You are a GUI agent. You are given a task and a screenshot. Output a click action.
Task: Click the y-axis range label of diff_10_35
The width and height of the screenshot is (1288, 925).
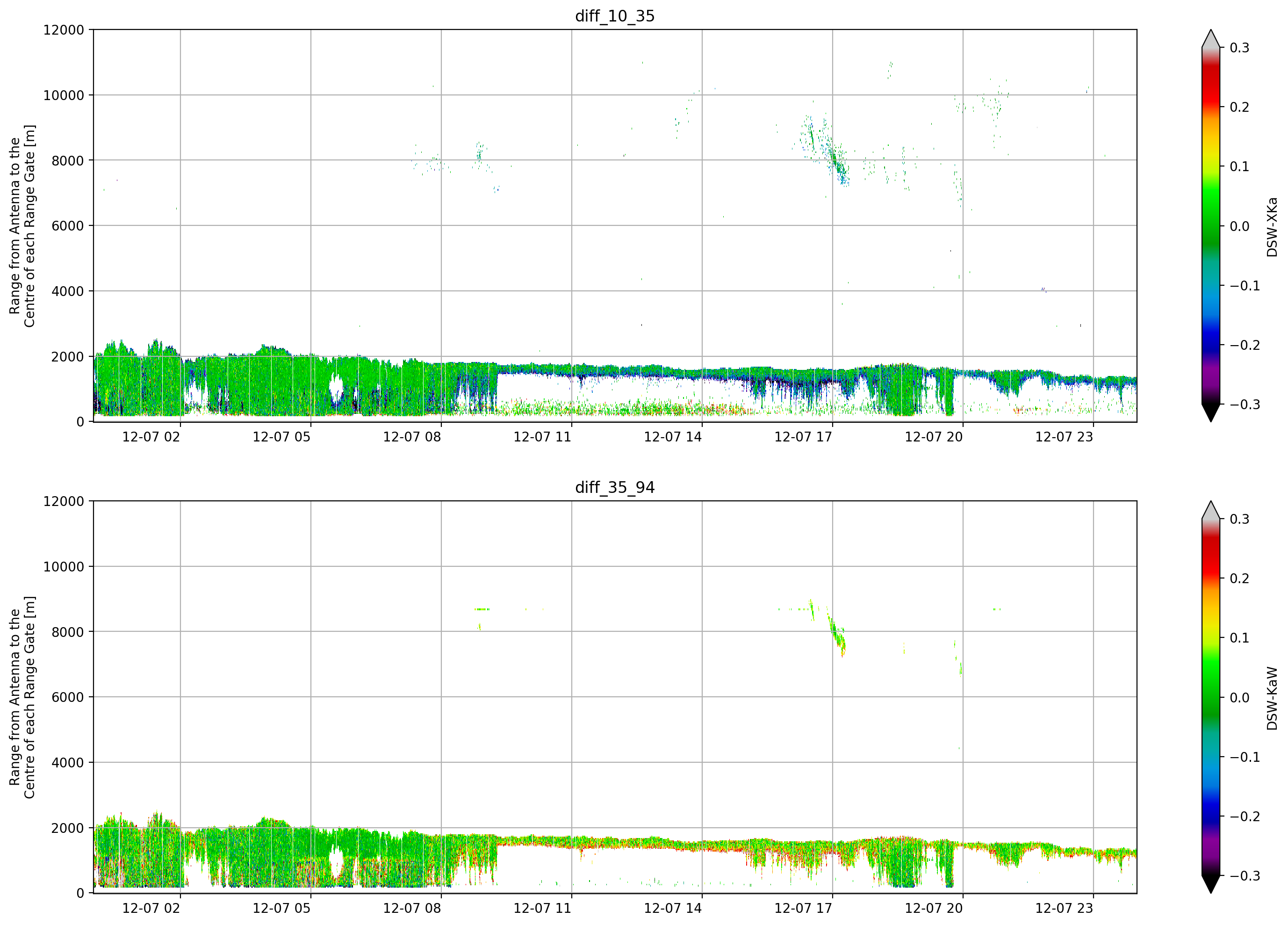(22, 225)
